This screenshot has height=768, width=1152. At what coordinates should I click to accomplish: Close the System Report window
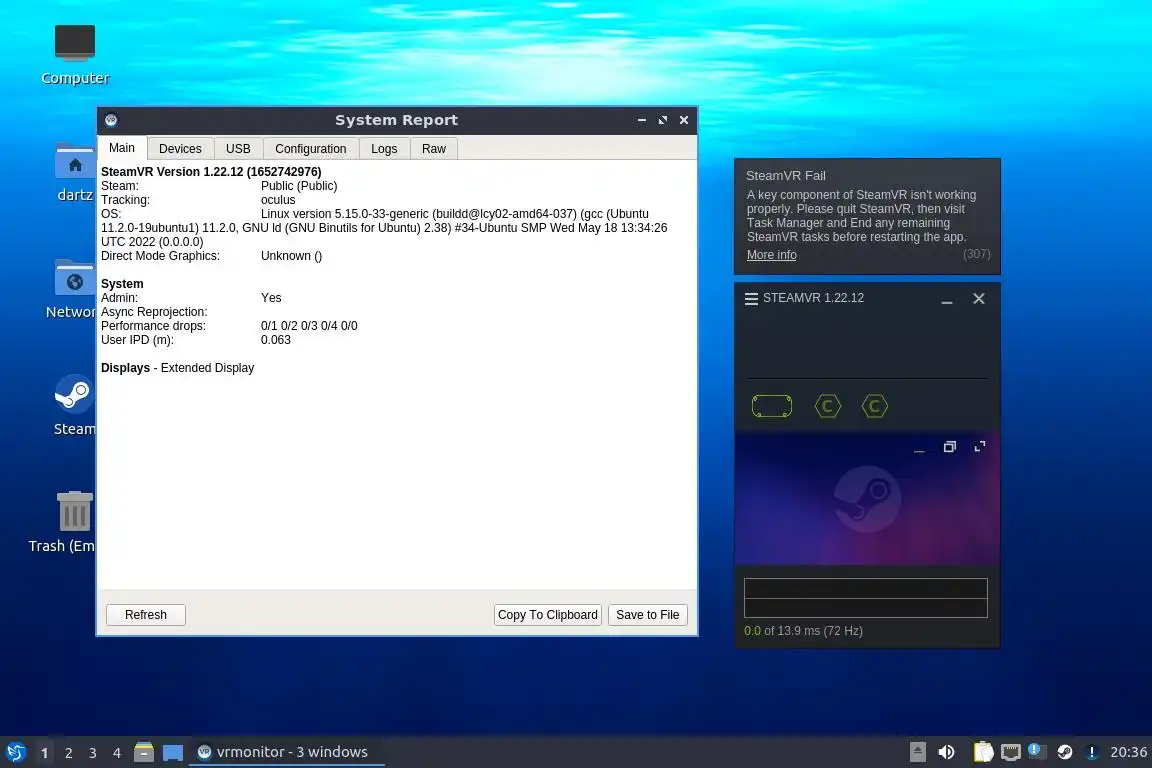tap(683, 120)
